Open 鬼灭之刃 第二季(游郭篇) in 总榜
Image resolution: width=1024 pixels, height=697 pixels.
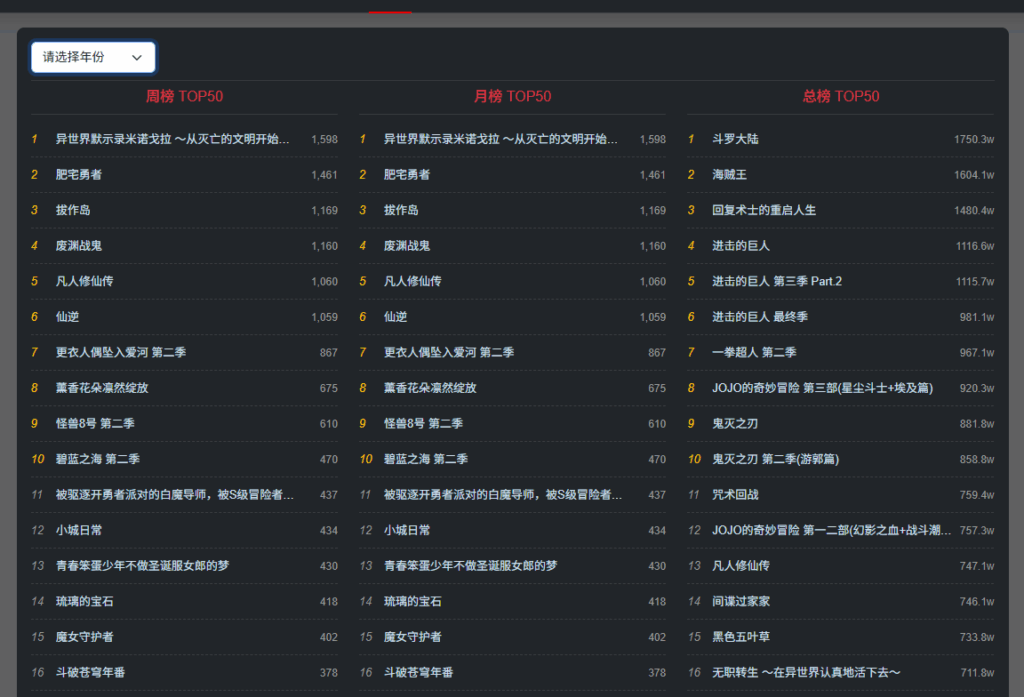click(776, 459)
